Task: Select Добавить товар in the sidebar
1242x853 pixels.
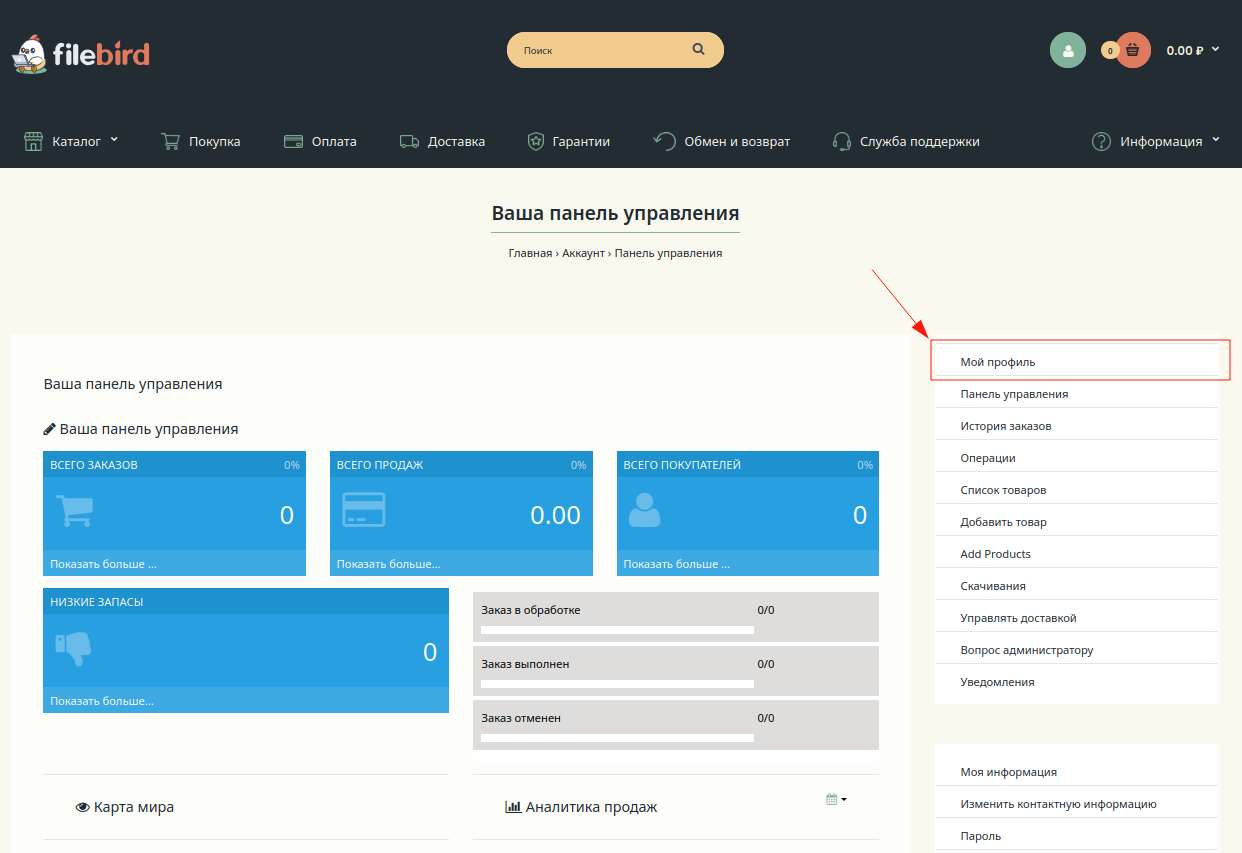Action: tap(1003, 522)
